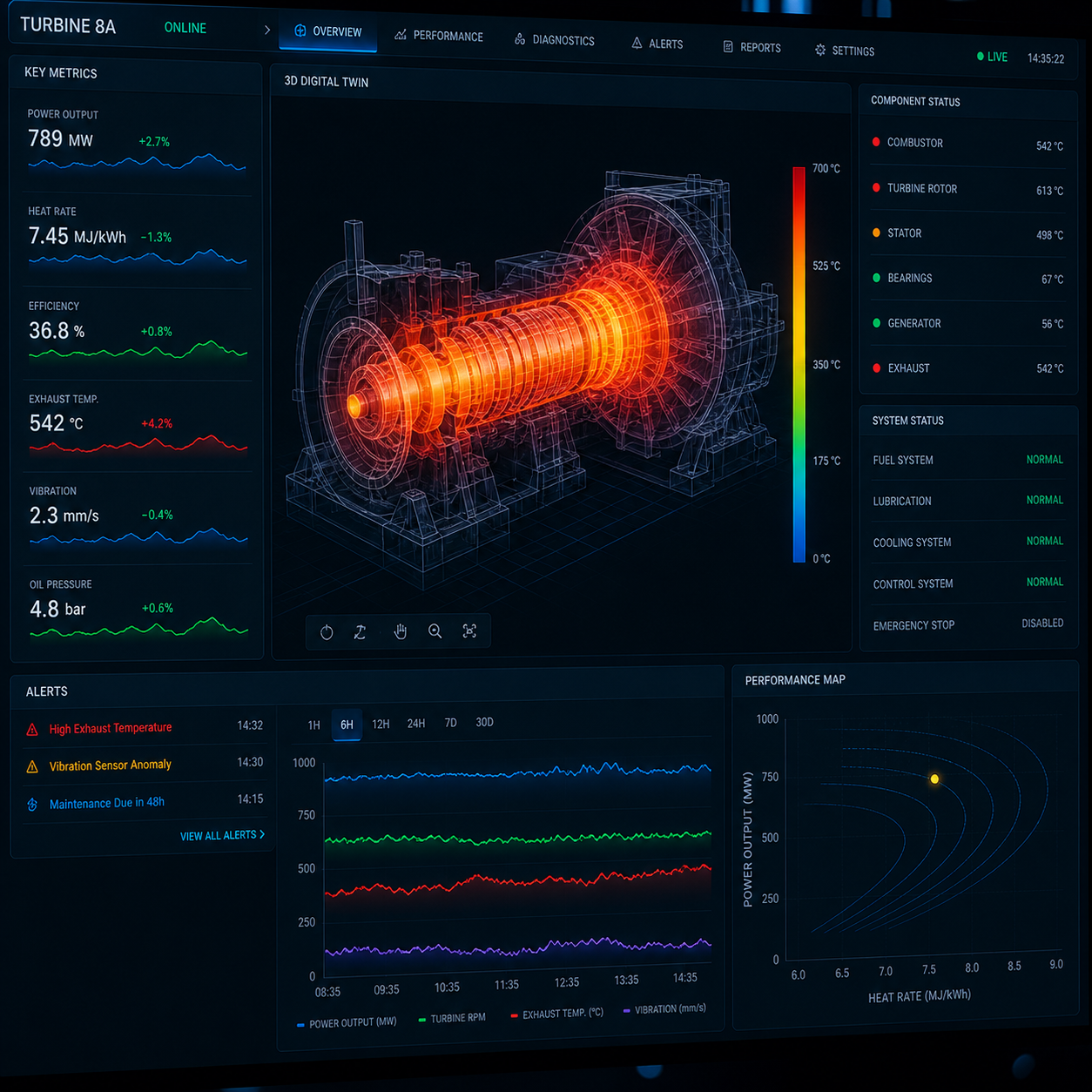Click the Overview tab crosshair icon
Viewport: 1092px width, 1092px height.
(300, 30)
